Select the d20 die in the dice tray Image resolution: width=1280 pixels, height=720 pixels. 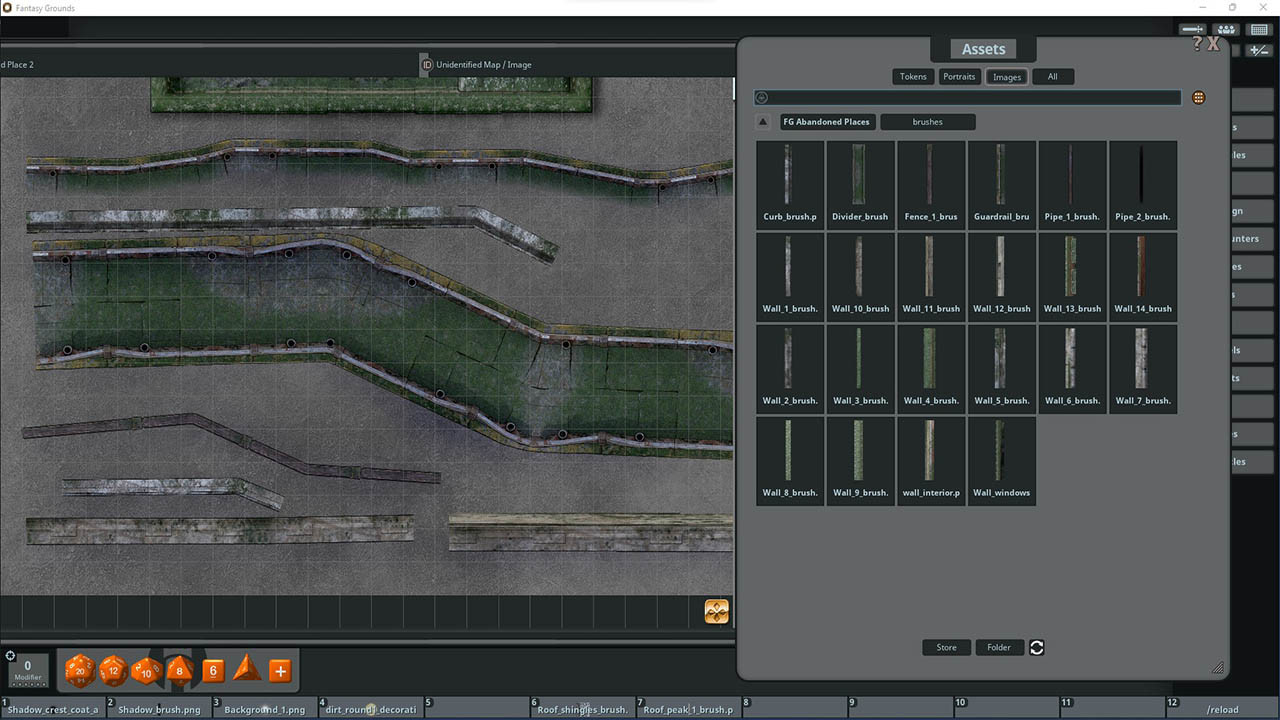[80, 671]
